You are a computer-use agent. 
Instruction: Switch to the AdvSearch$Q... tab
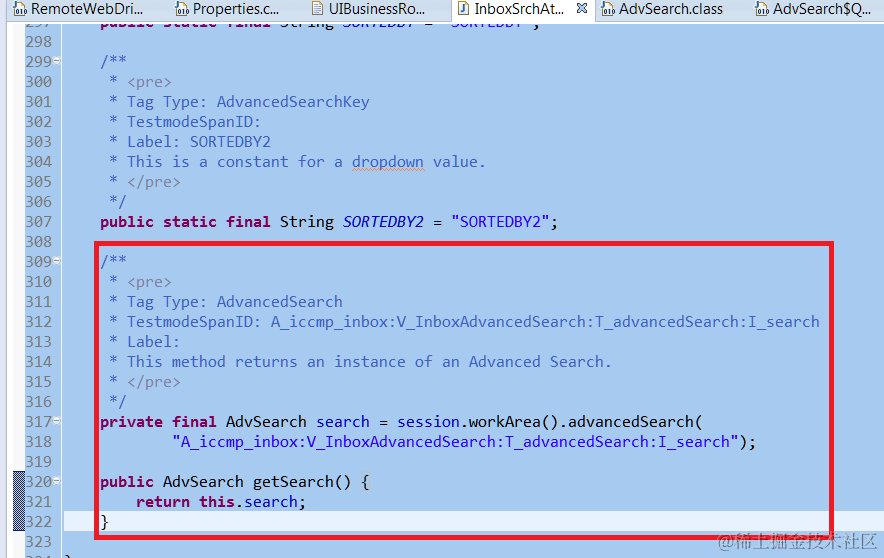point(815,9)
